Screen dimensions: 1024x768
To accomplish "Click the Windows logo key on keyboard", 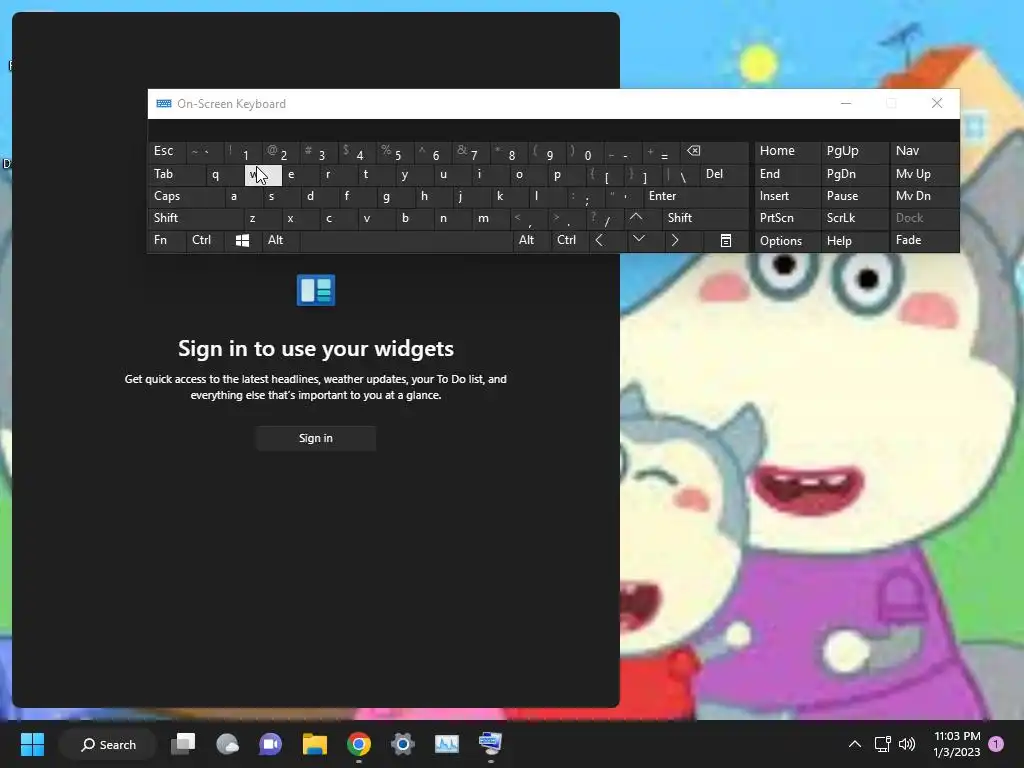I will tap(242, 240).
